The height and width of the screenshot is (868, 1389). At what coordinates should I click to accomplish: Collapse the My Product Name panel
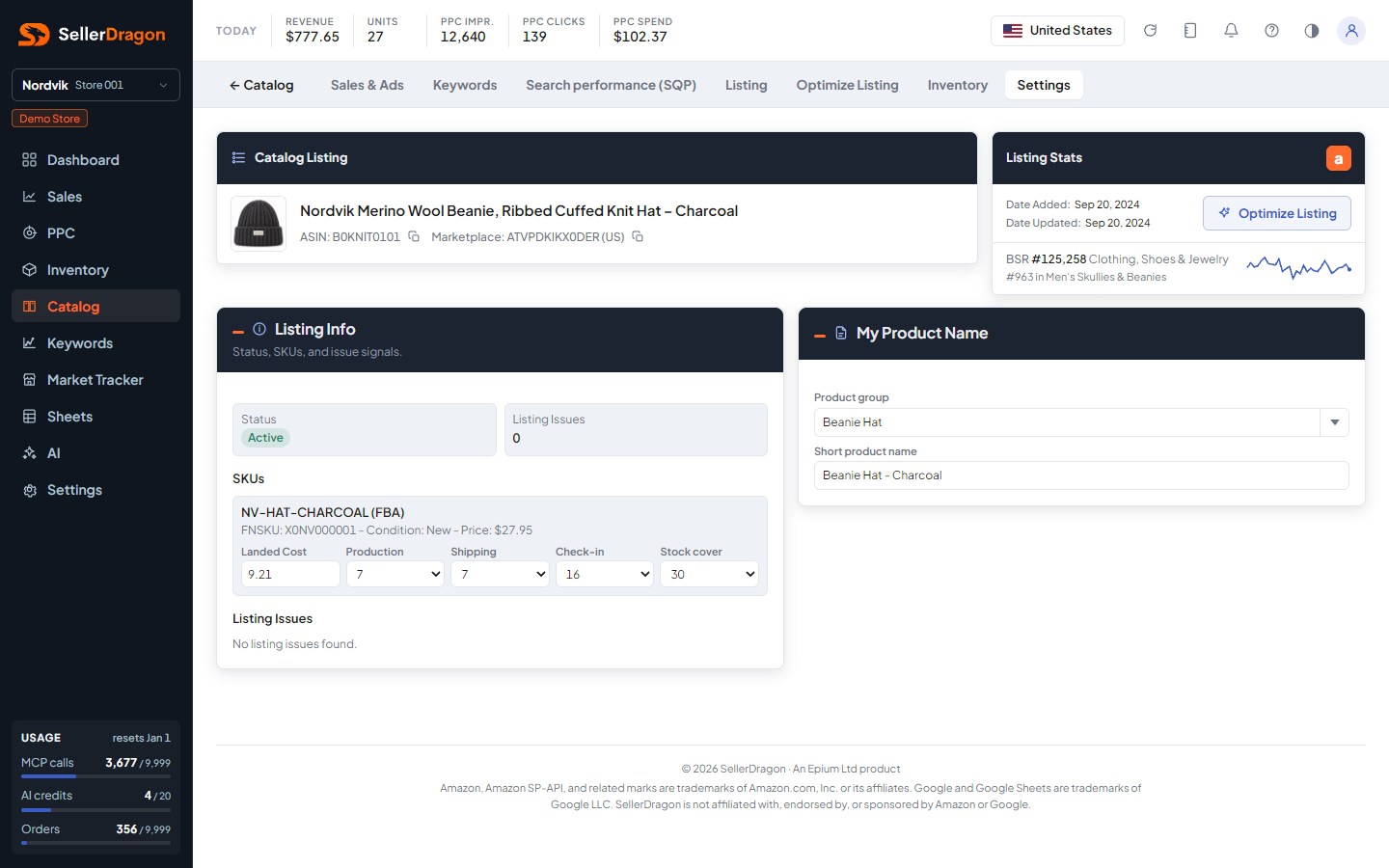[820, 336]
